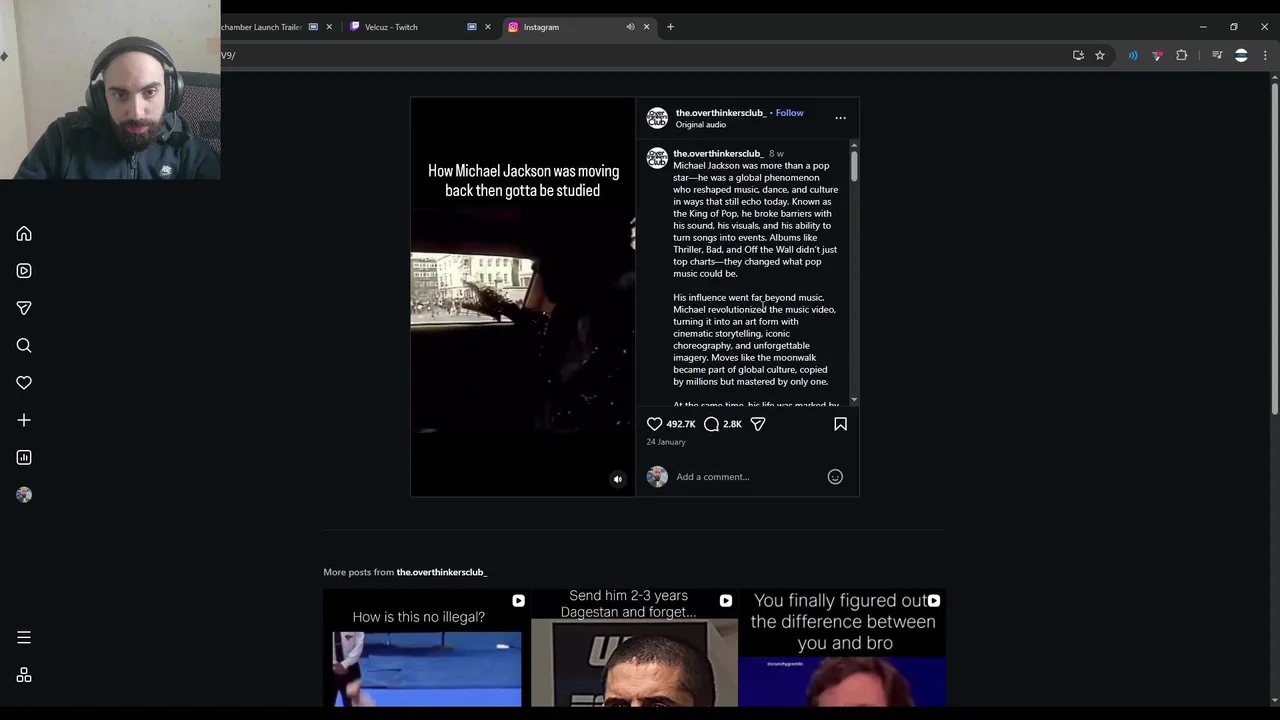Screen dimensions: 1280x720
Task: Focus the Add a comment field
Action: tap(748, 477)
